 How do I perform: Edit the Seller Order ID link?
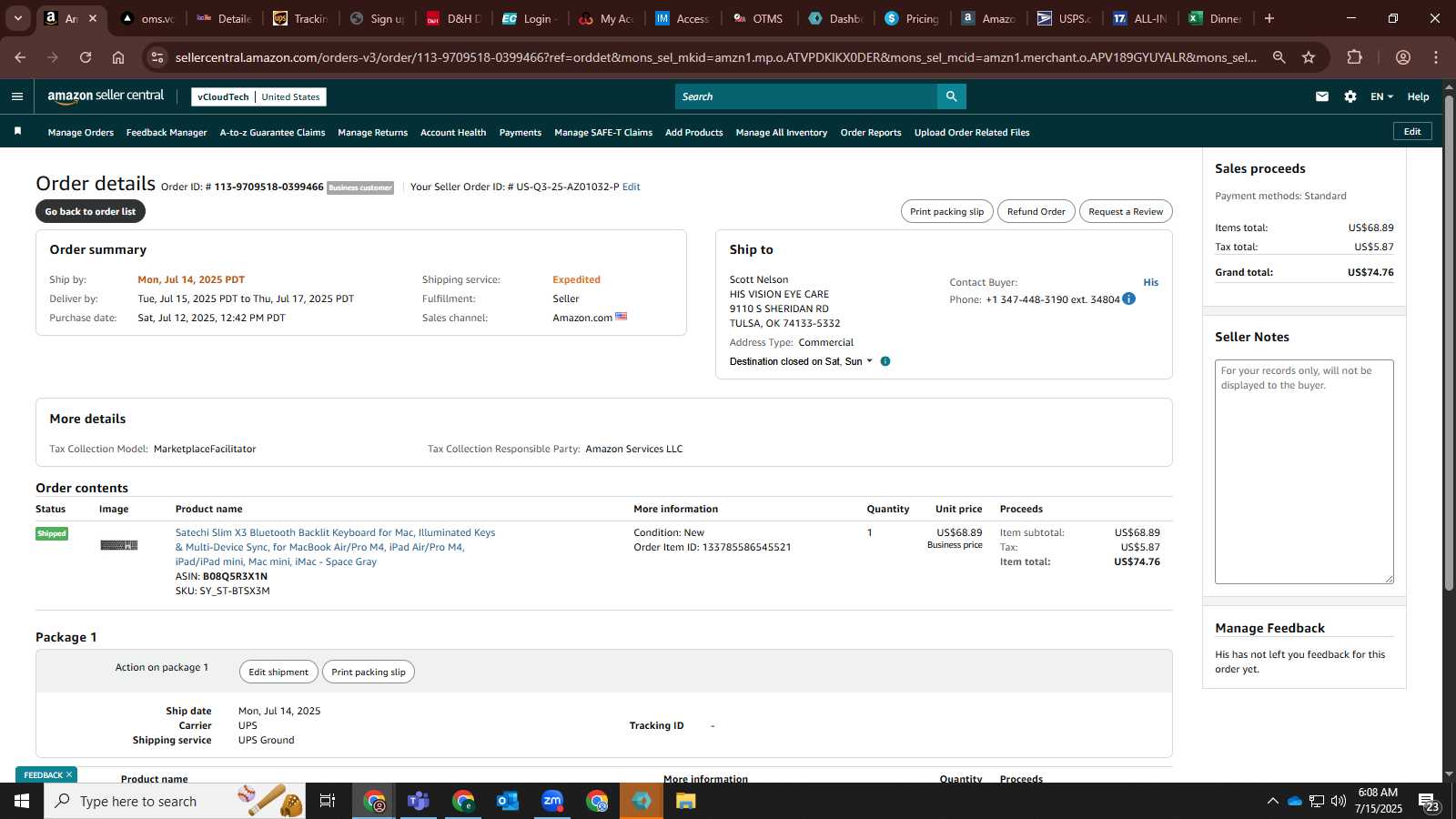click(x=631, y=187)
